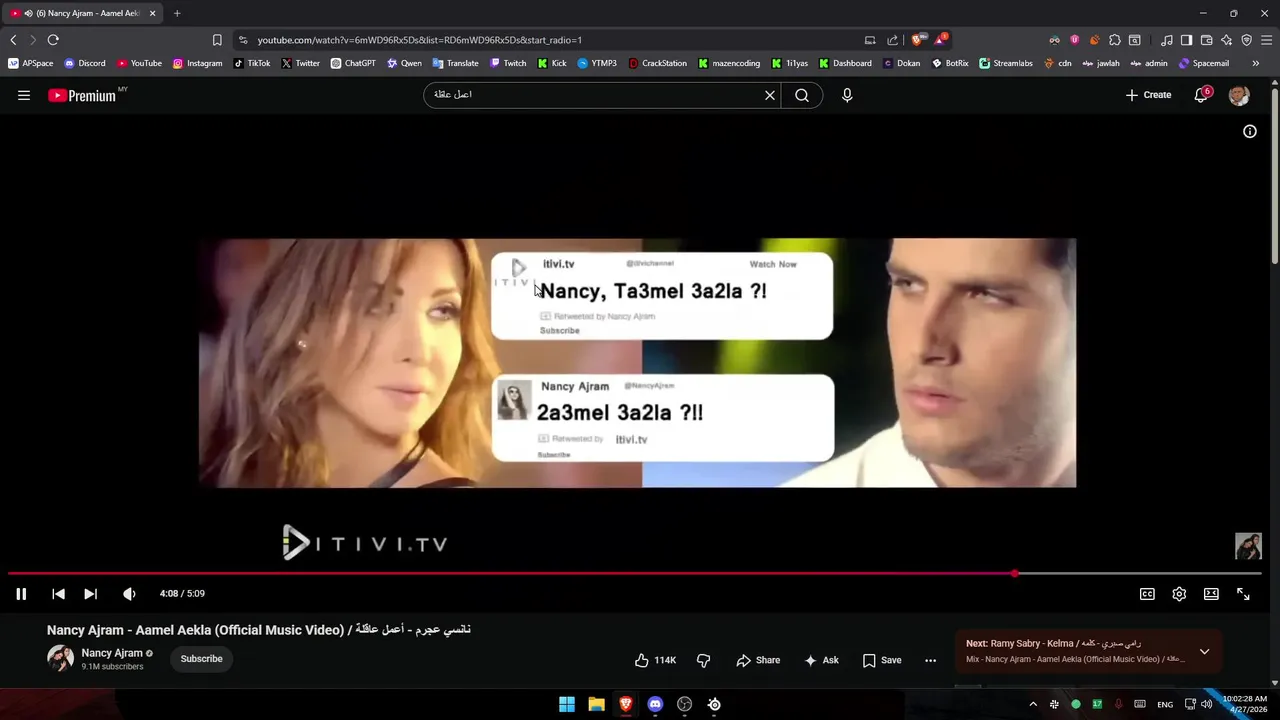Click in the YouTube search field

(595, 95)
